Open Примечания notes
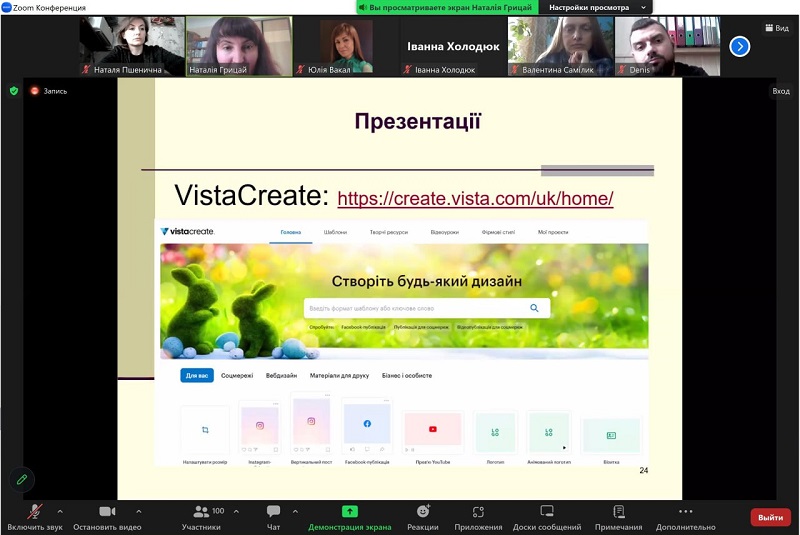800x535 pixels. (x=618, y=518)
